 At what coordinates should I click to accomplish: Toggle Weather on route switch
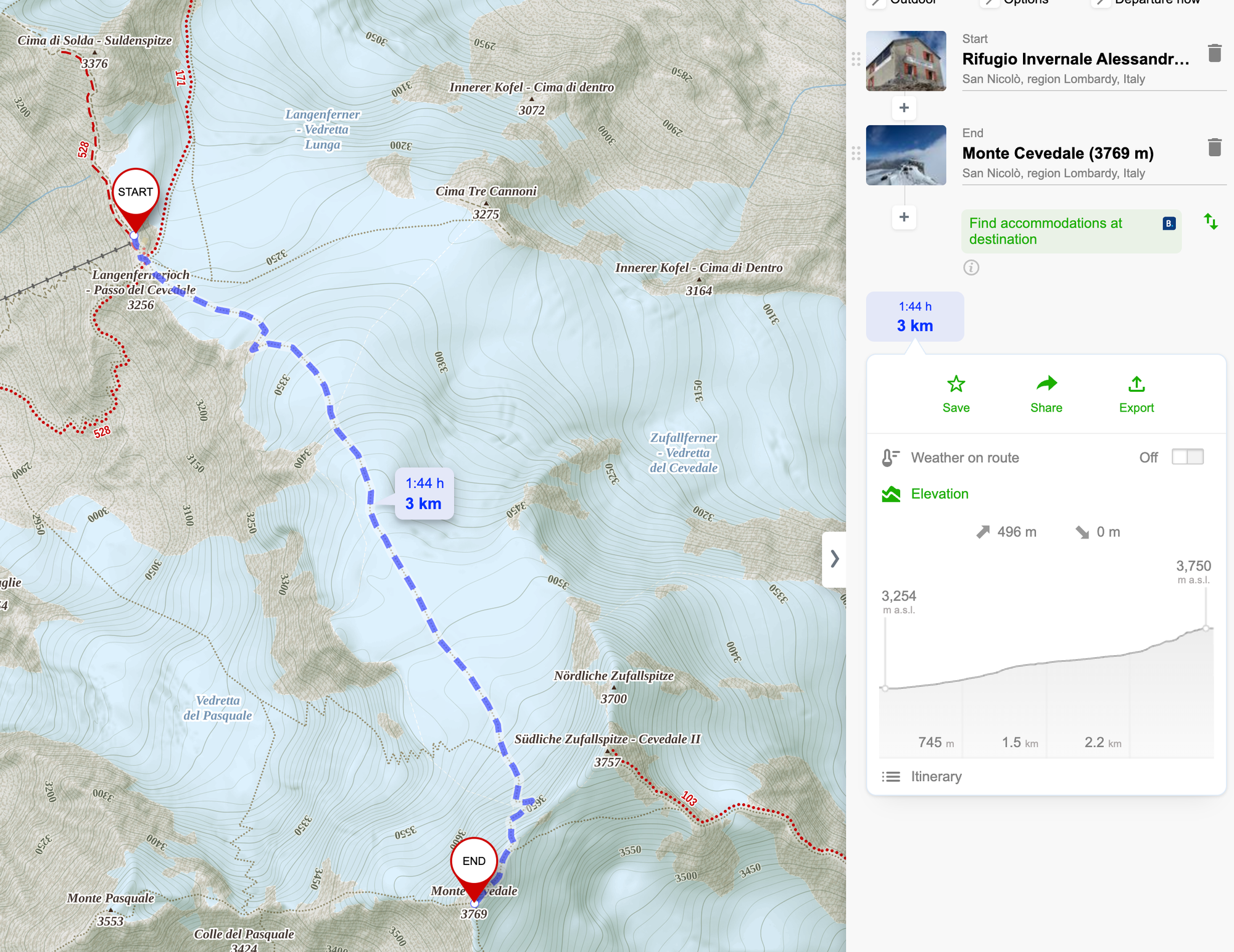(1187, 457)
